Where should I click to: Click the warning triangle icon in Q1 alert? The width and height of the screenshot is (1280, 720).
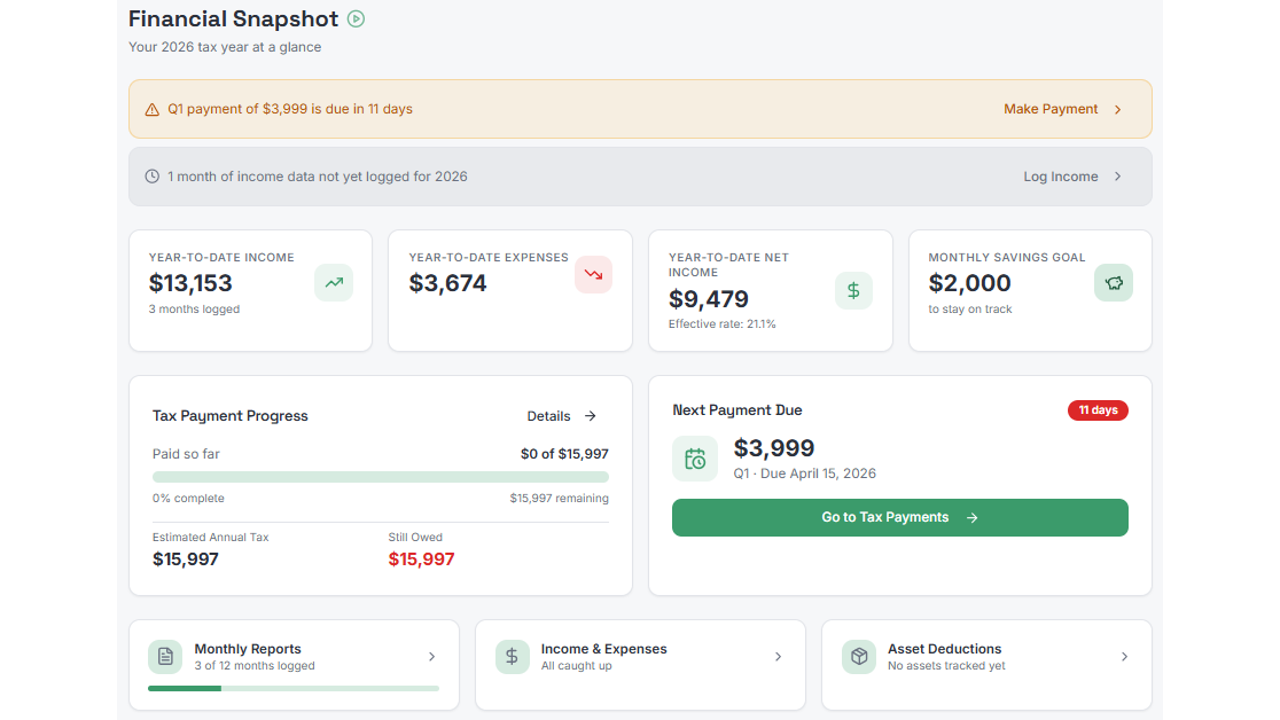pos(152,110)
